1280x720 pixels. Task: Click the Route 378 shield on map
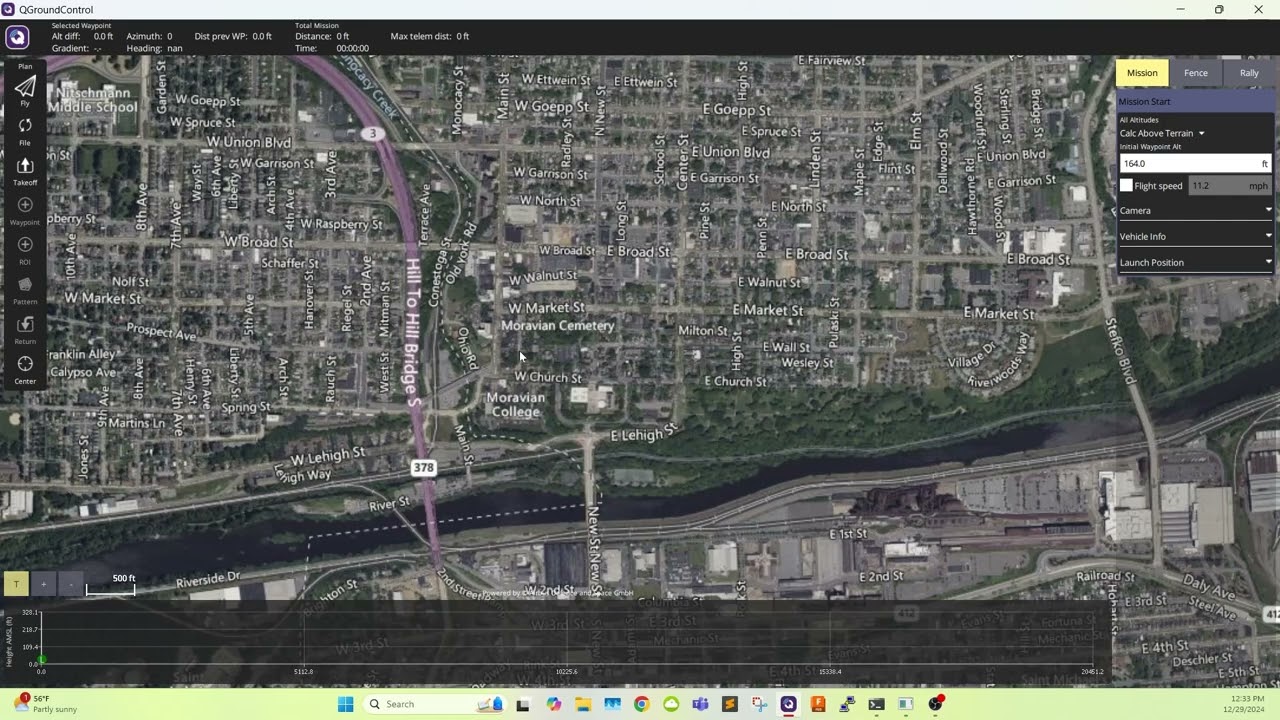coord(424,468)
